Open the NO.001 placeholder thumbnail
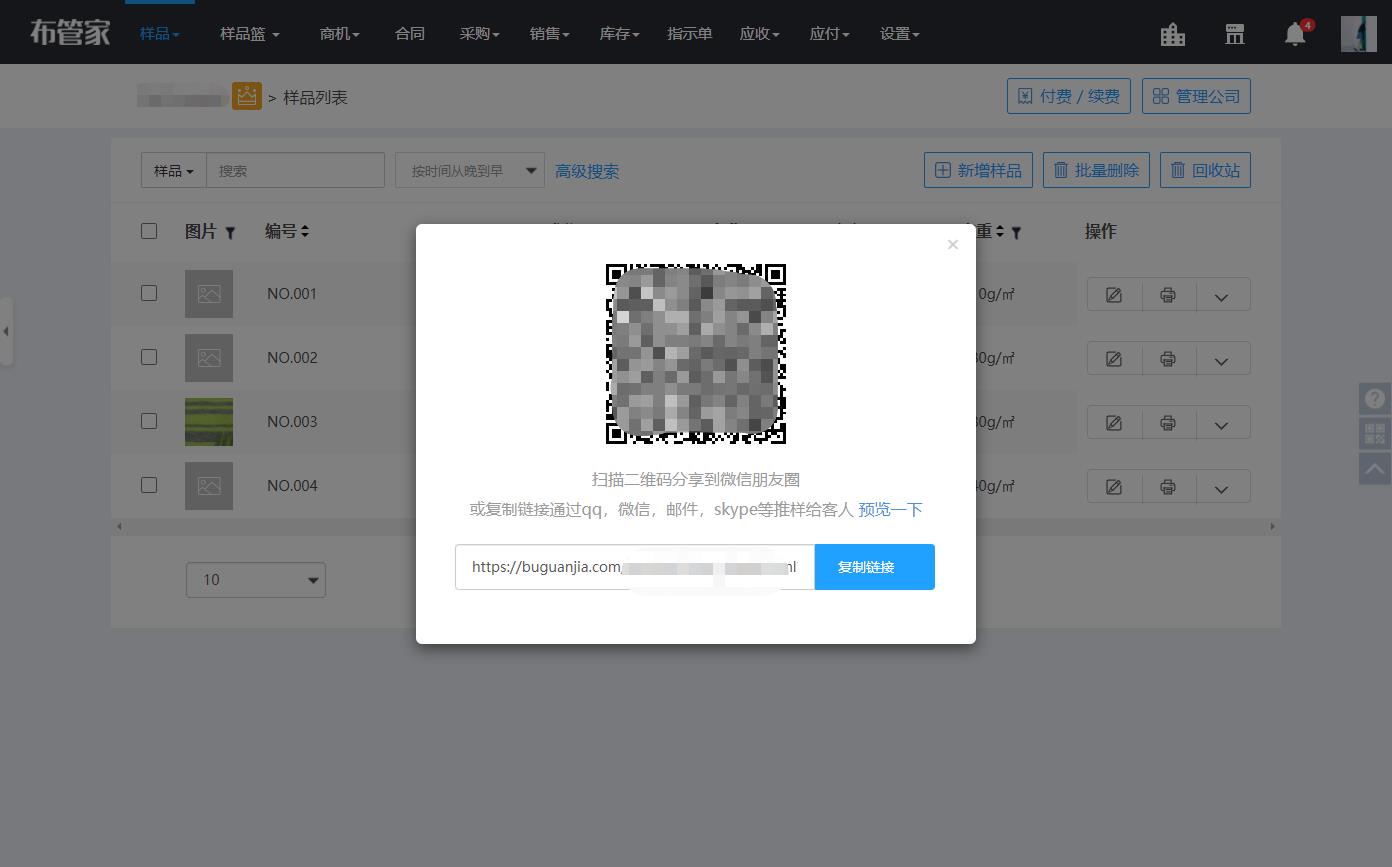 [x=209, y=294]
